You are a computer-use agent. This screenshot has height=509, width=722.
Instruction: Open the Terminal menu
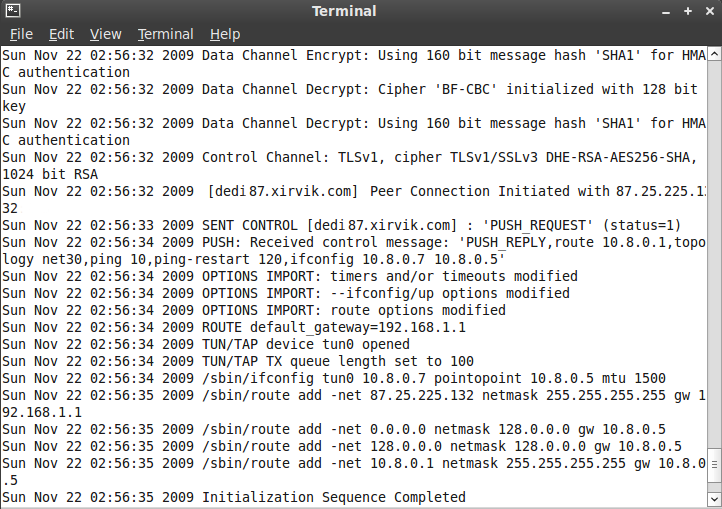coord(166,34)
